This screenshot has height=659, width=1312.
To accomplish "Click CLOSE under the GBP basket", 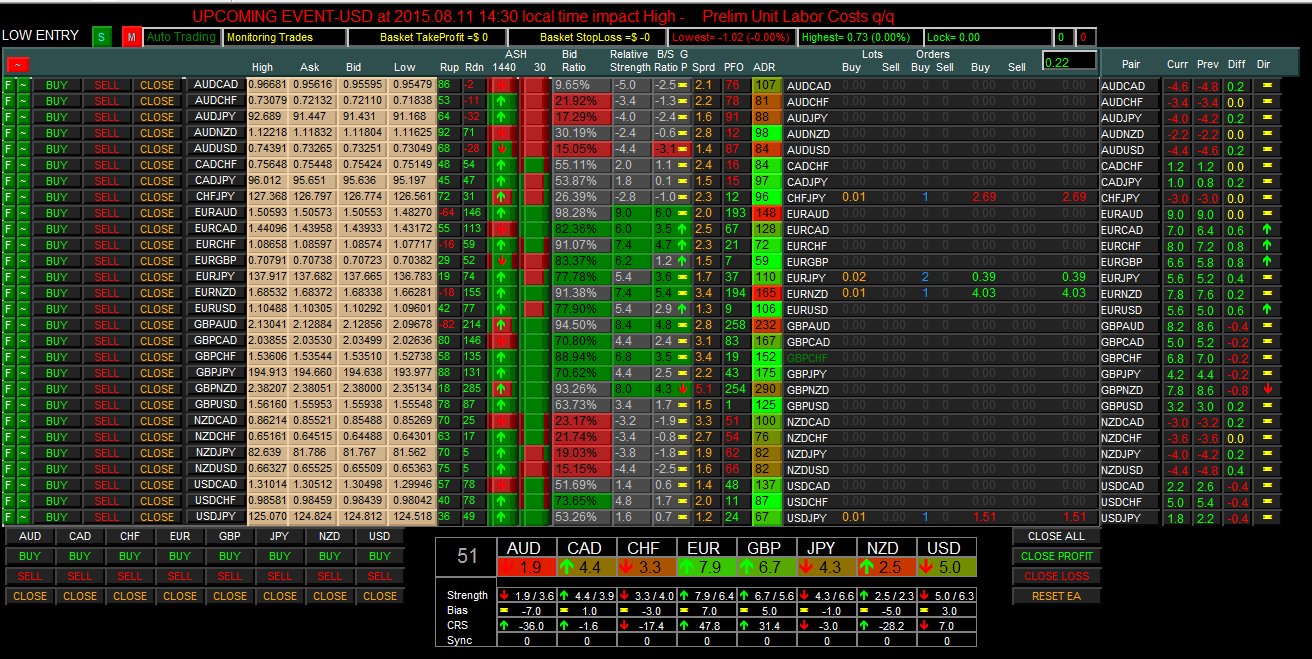I will click(x=230, y=596).
